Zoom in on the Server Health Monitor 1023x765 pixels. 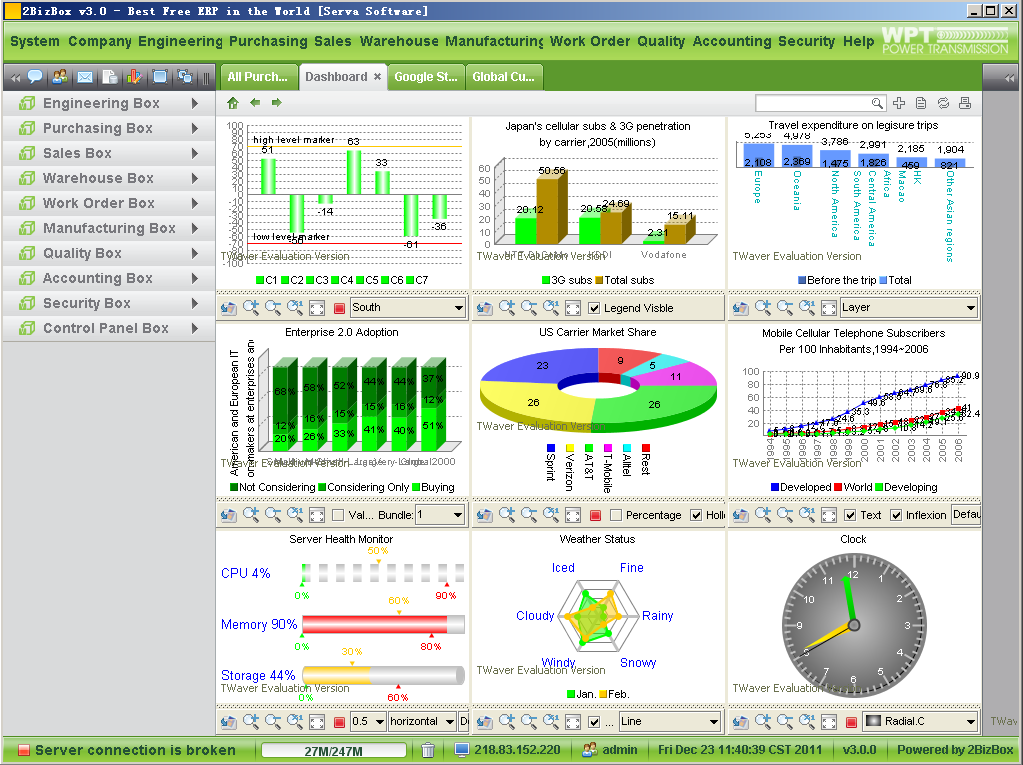click(x=251, y=721)
